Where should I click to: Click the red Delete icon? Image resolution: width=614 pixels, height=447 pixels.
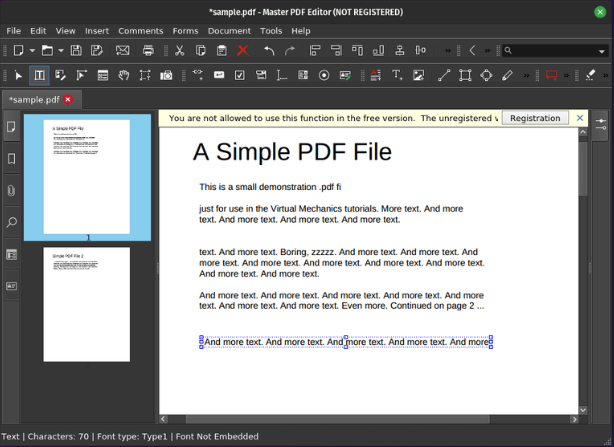pos(242,50)
